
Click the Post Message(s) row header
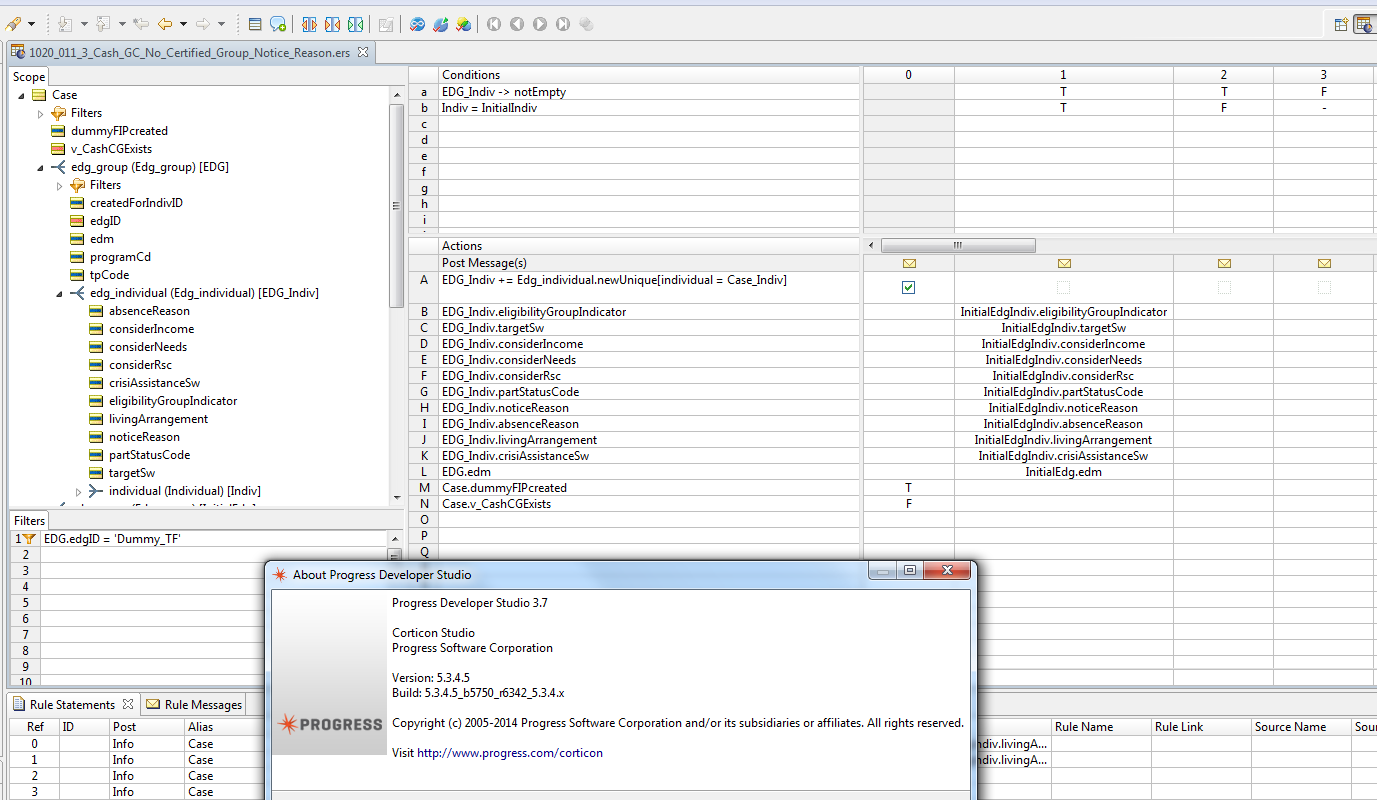point(650,263)
